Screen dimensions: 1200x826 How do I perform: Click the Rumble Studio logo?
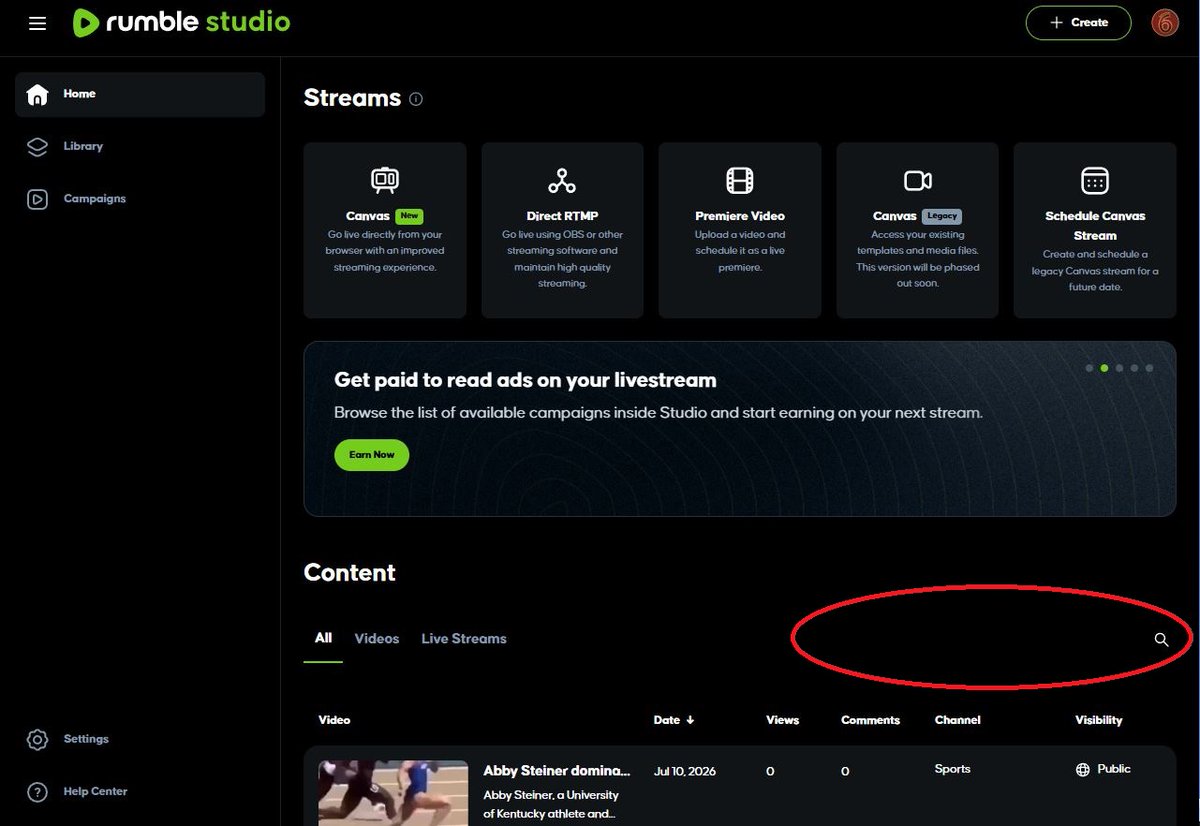coord(181,21)
